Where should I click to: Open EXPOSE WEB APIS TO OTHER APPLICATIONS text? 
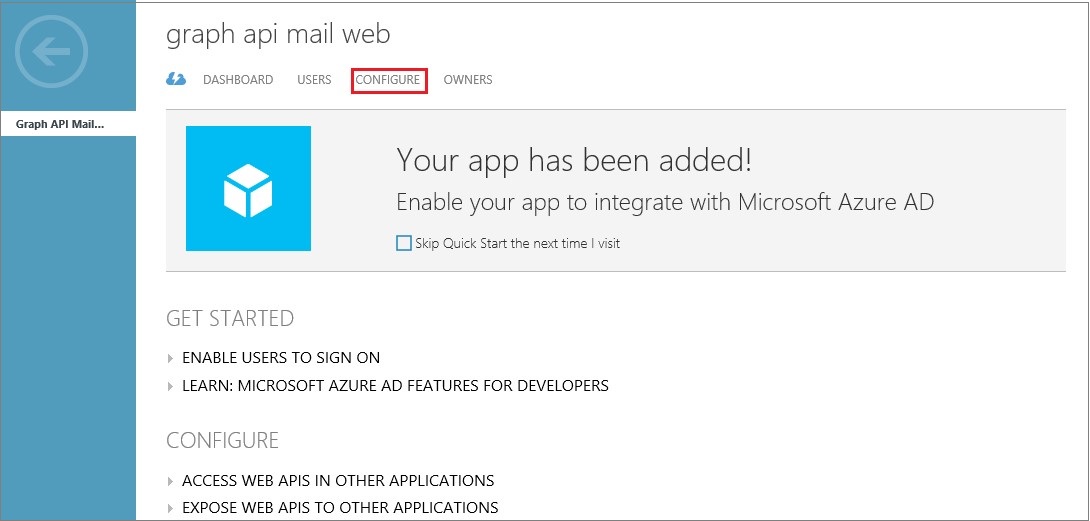coord(340,508)
